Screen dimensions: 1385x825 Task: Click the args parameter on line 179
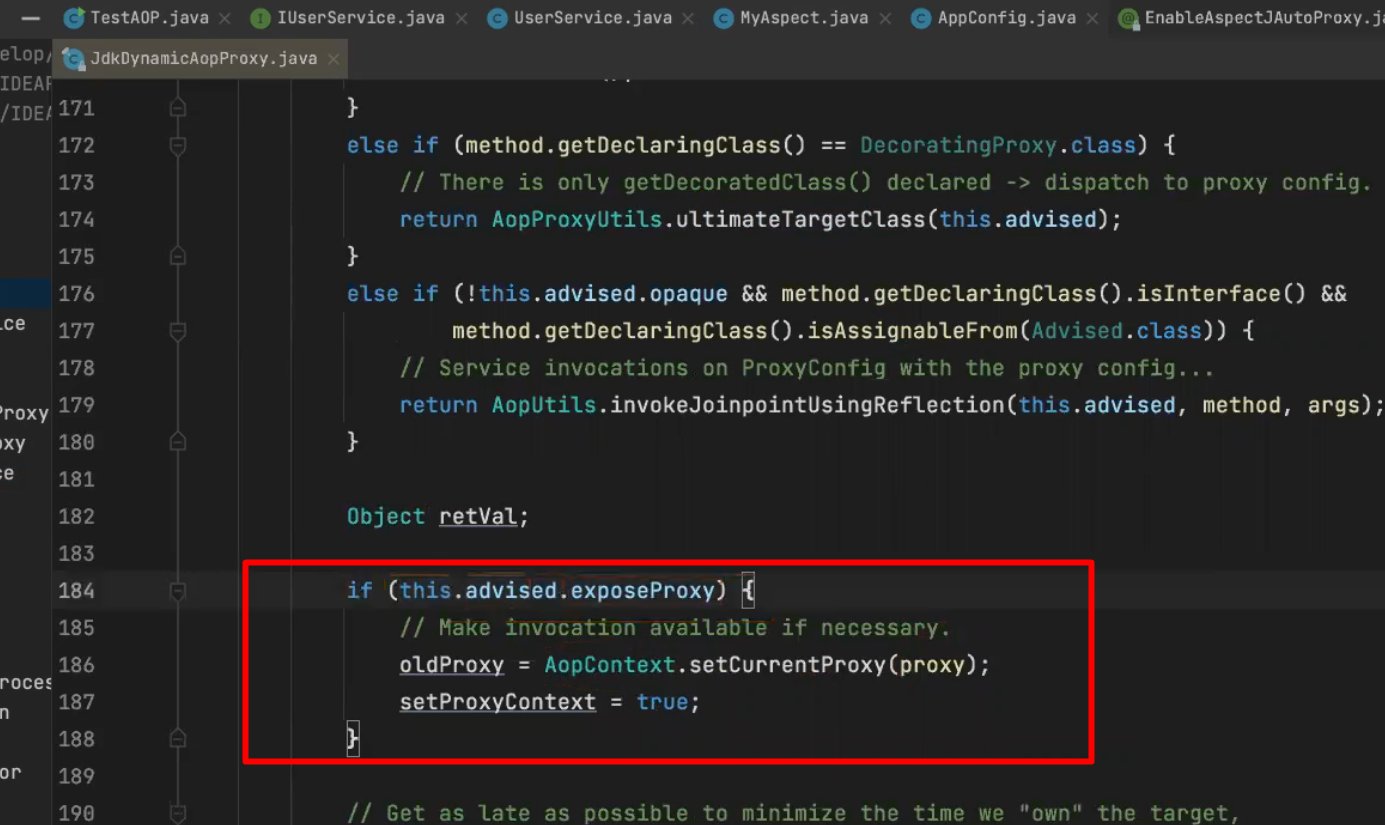tap(1334, 405)
